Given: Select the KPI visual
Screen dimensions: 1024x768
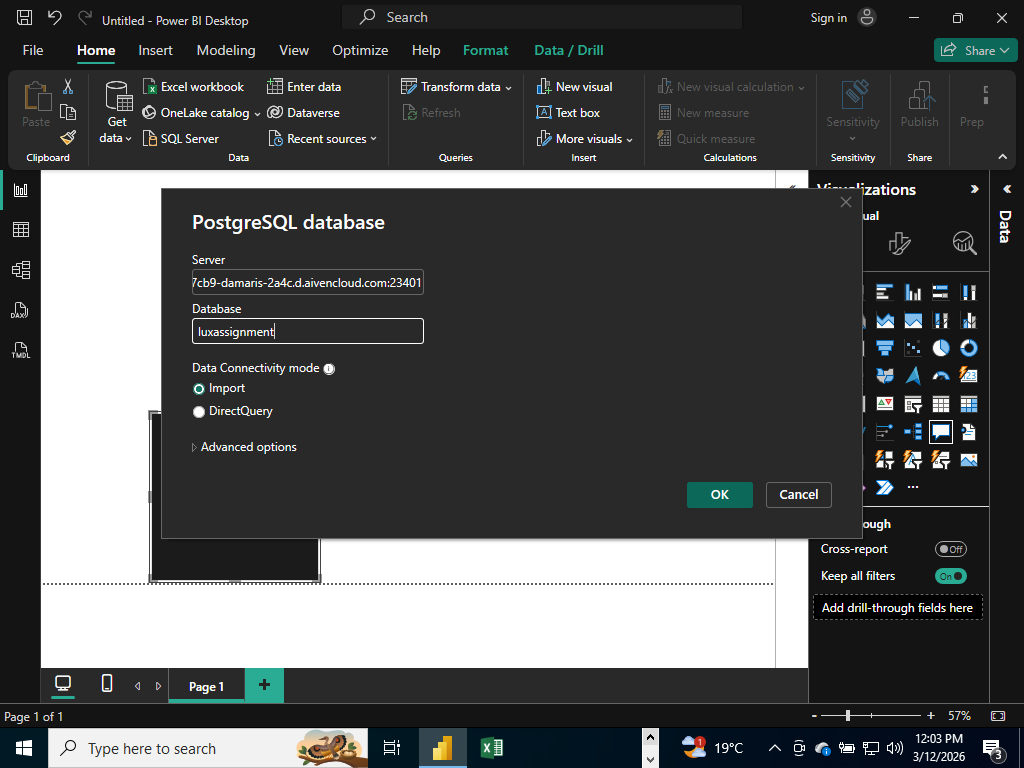Looking at the screenshot, I should point(885,404).
